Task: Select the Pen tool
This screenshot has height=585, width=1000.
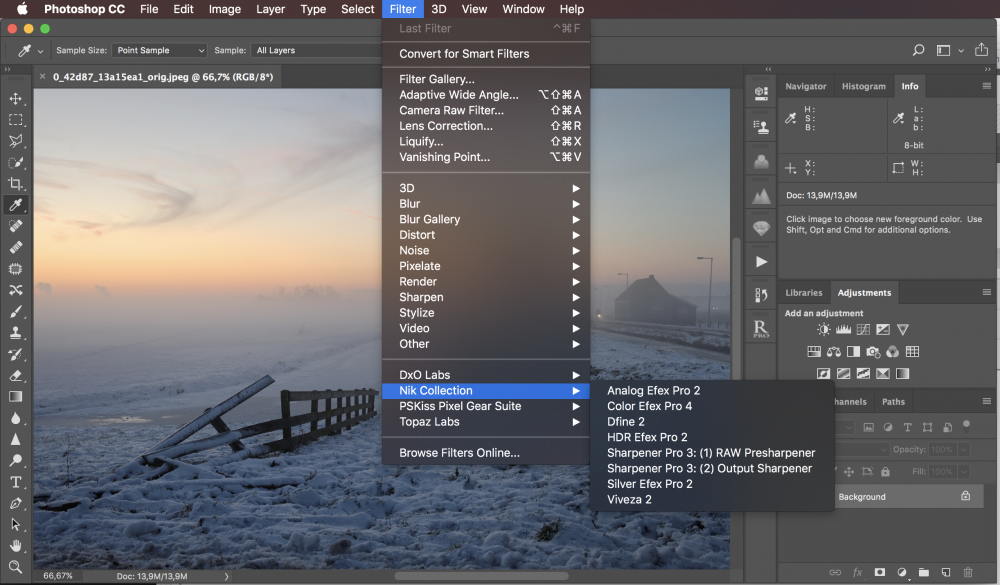Action: tap(15, 503)
